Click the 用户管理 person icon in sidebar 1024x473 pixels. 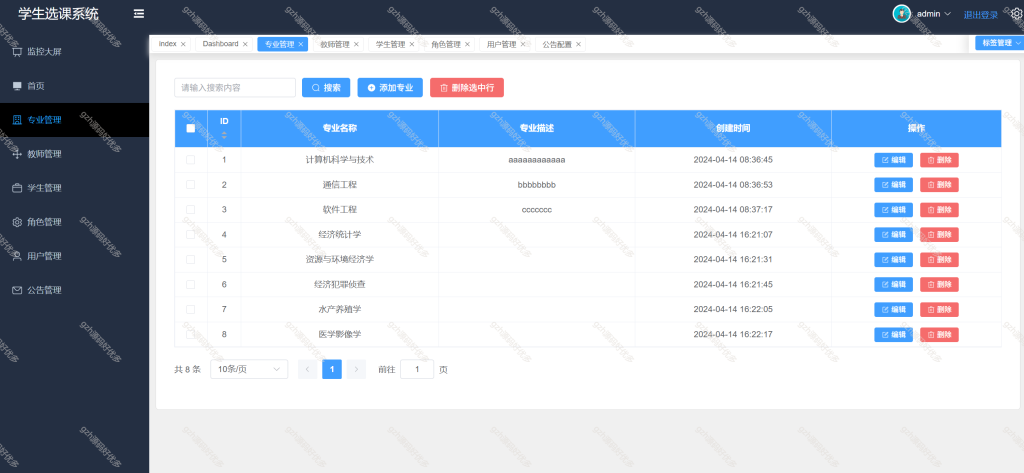[17, 256]
